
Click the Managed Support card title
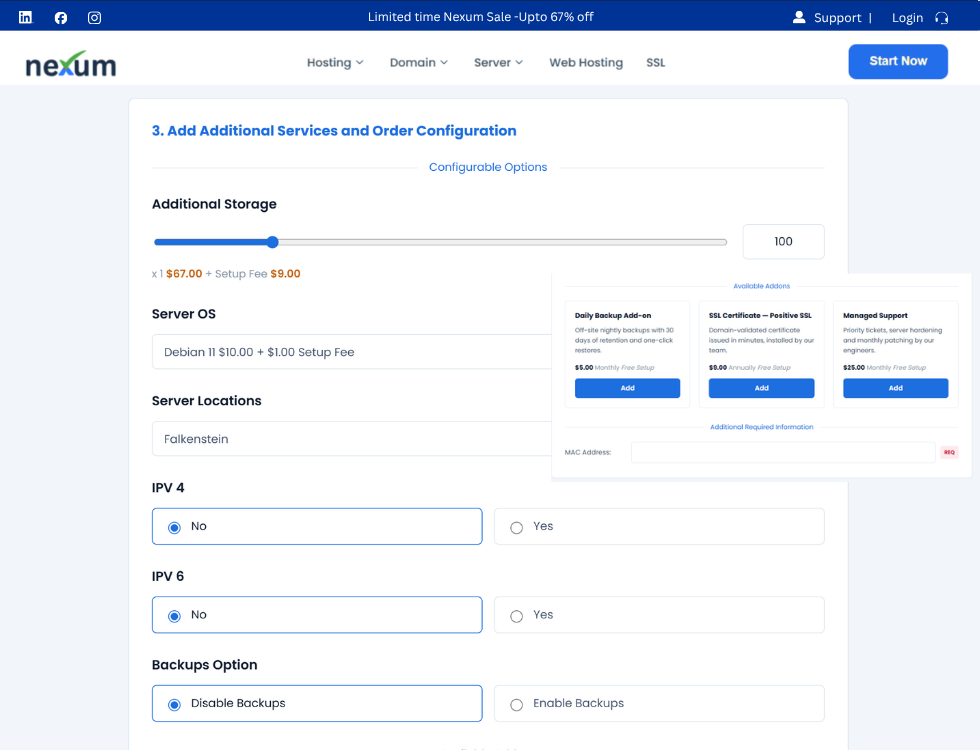pos(875,316)
